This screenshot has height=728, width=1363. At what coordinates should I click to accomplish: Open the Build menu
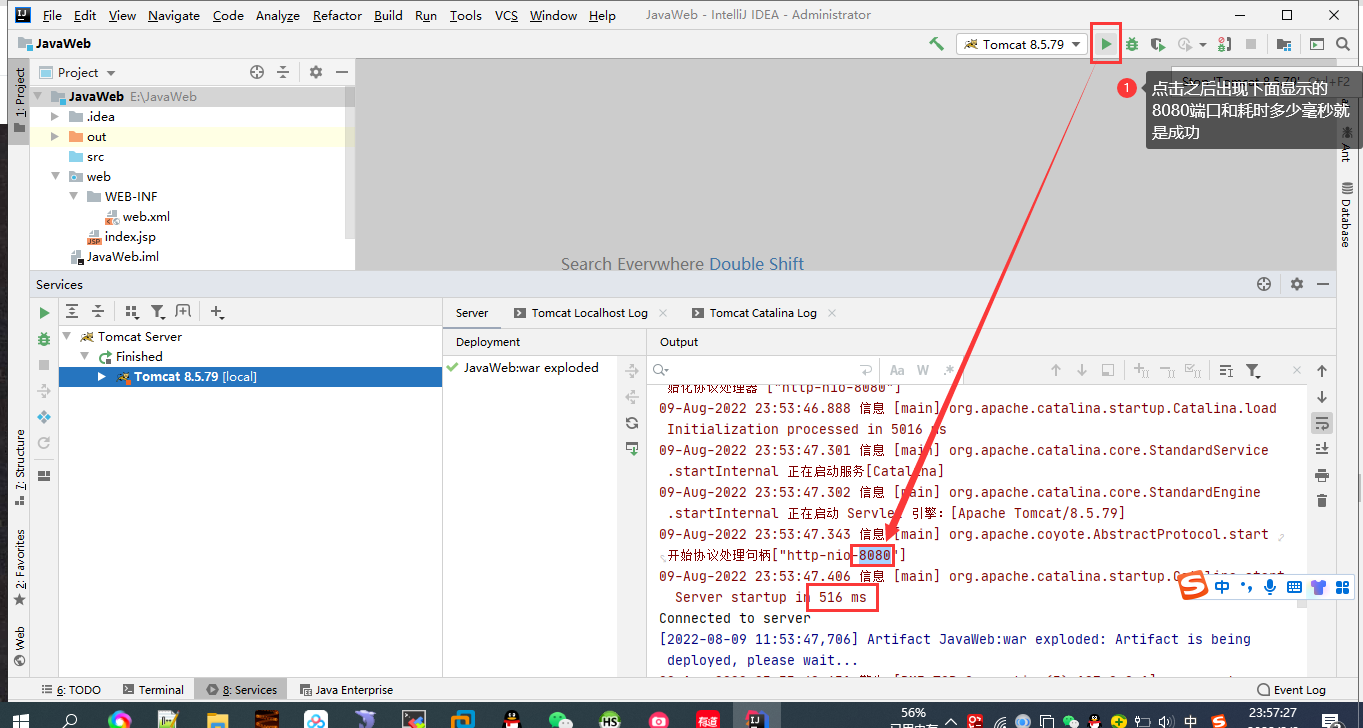(x=388, y=15)
